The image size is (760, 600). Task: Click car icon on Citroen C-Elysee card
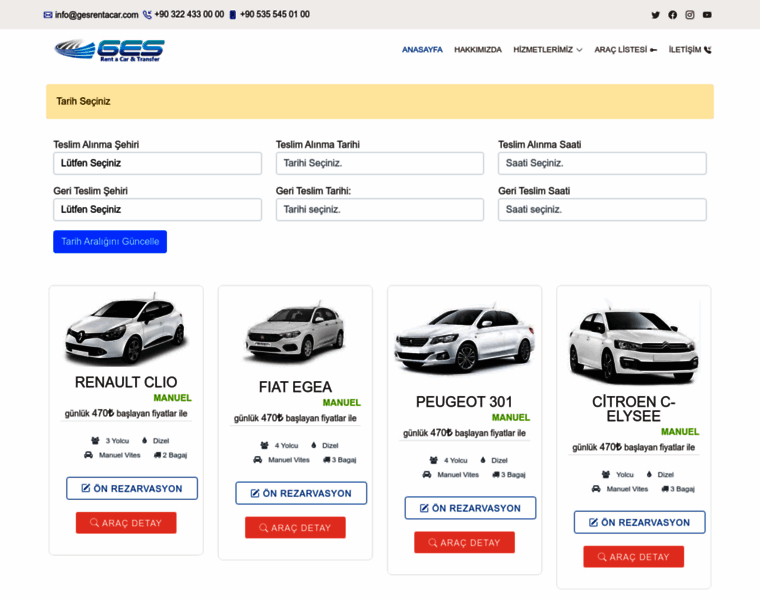[596, 489]
